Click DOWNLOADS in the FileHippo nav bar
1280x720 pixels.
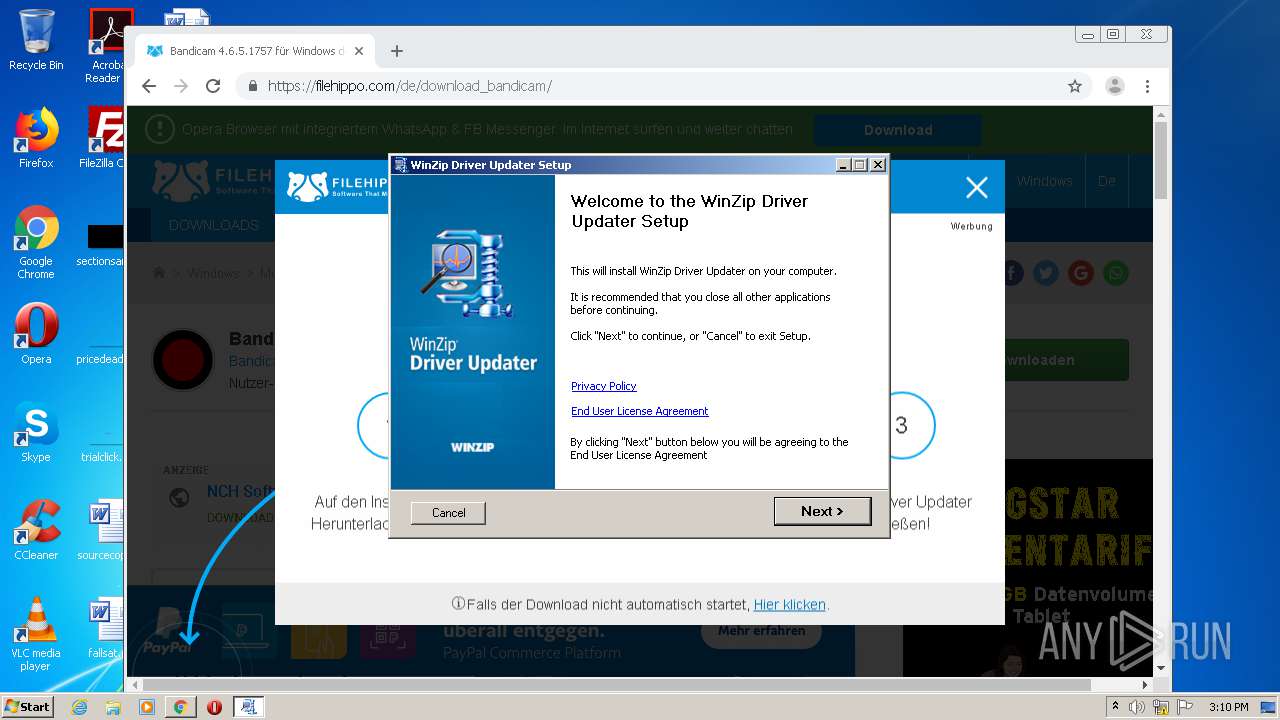(213, 225)
